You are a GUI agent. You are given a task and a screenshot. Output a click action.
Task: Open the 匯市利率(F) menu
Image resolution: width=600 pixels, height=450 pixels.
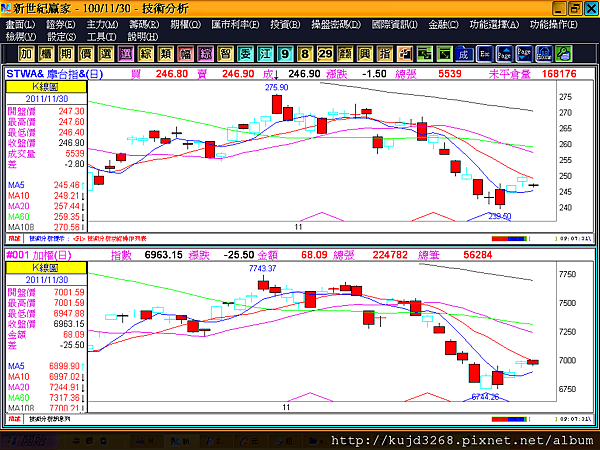(235, 24)
